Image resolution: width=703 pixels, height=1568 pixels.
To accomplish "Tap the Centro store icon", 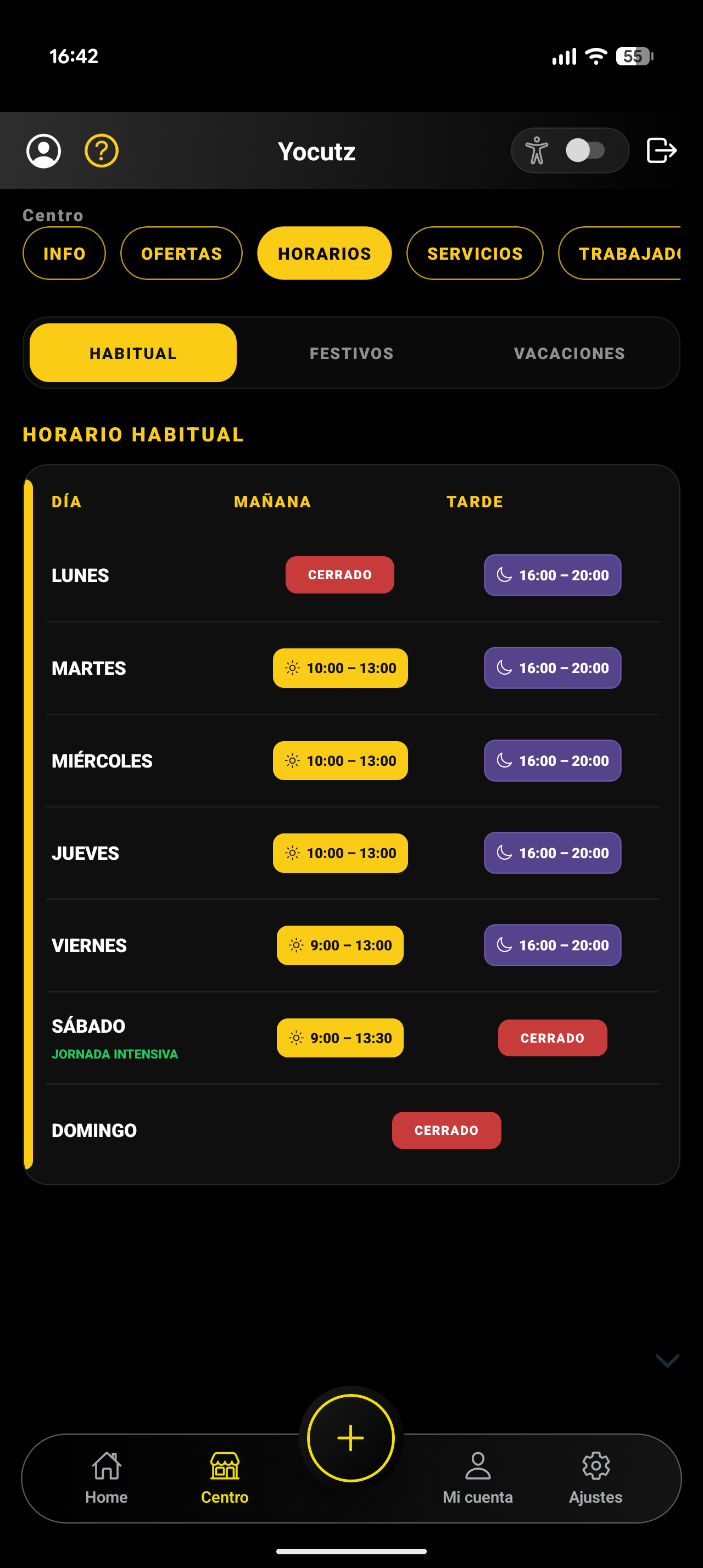I will coord(225,1465).
